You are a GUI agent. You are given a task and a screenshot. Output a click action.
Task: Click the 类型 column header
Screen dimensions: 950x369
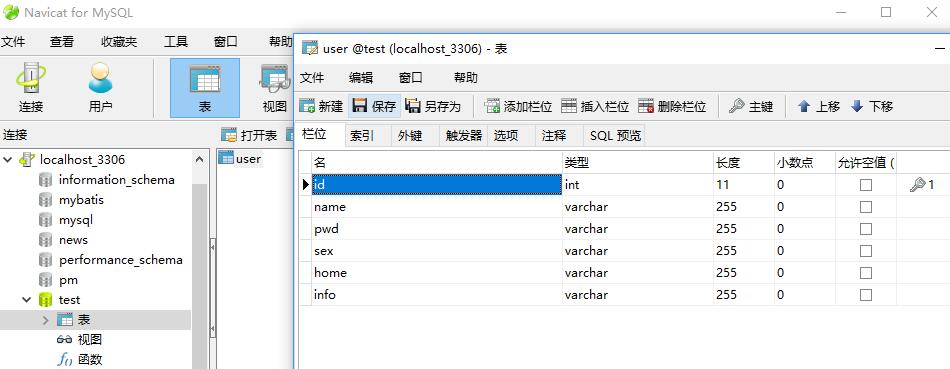pyautogui.click(x=638, y=162)
